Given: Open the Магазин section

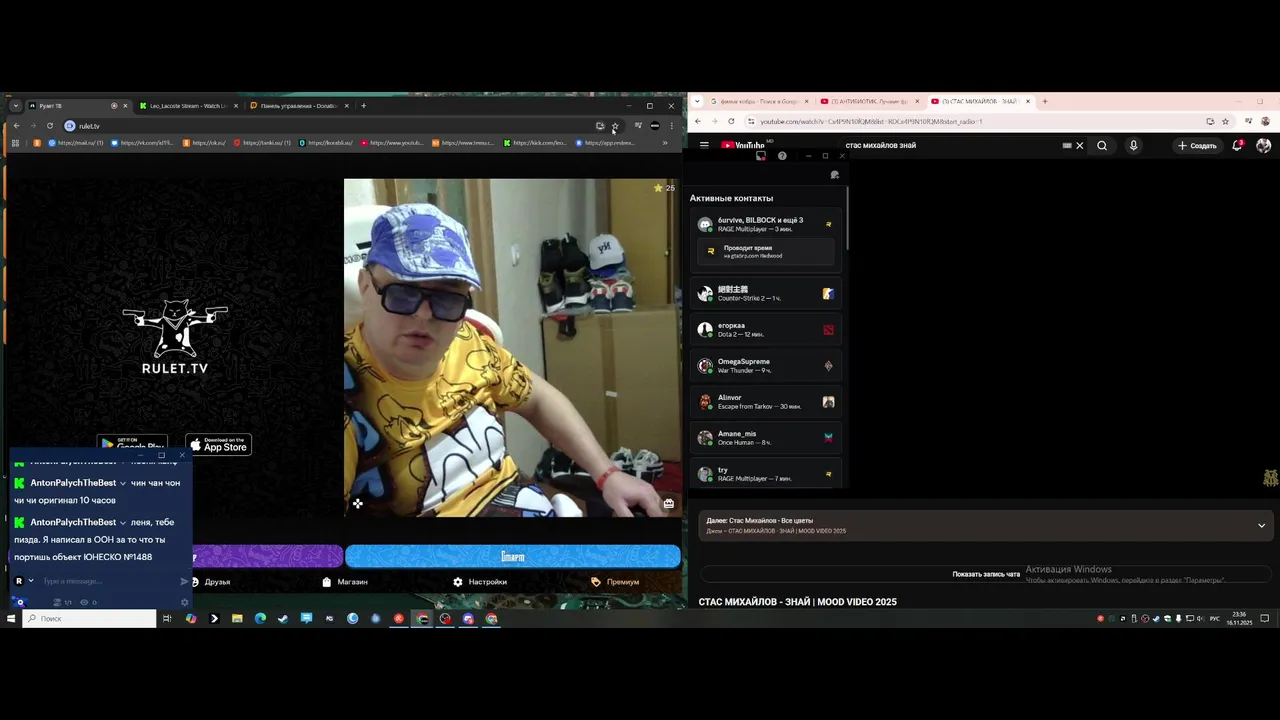Looking at the screenshot, I should coord(345,582).
